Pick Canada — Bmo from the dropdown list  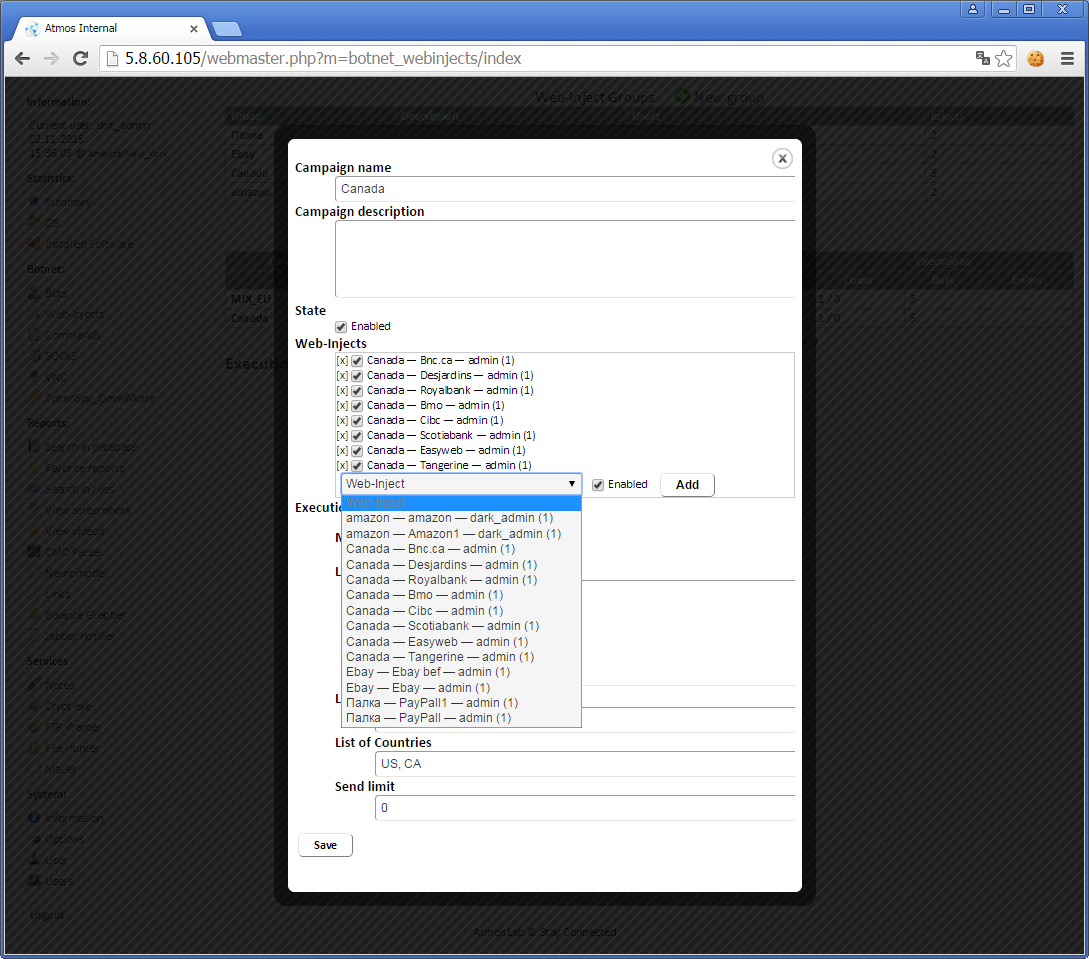(x=461, y=595)
